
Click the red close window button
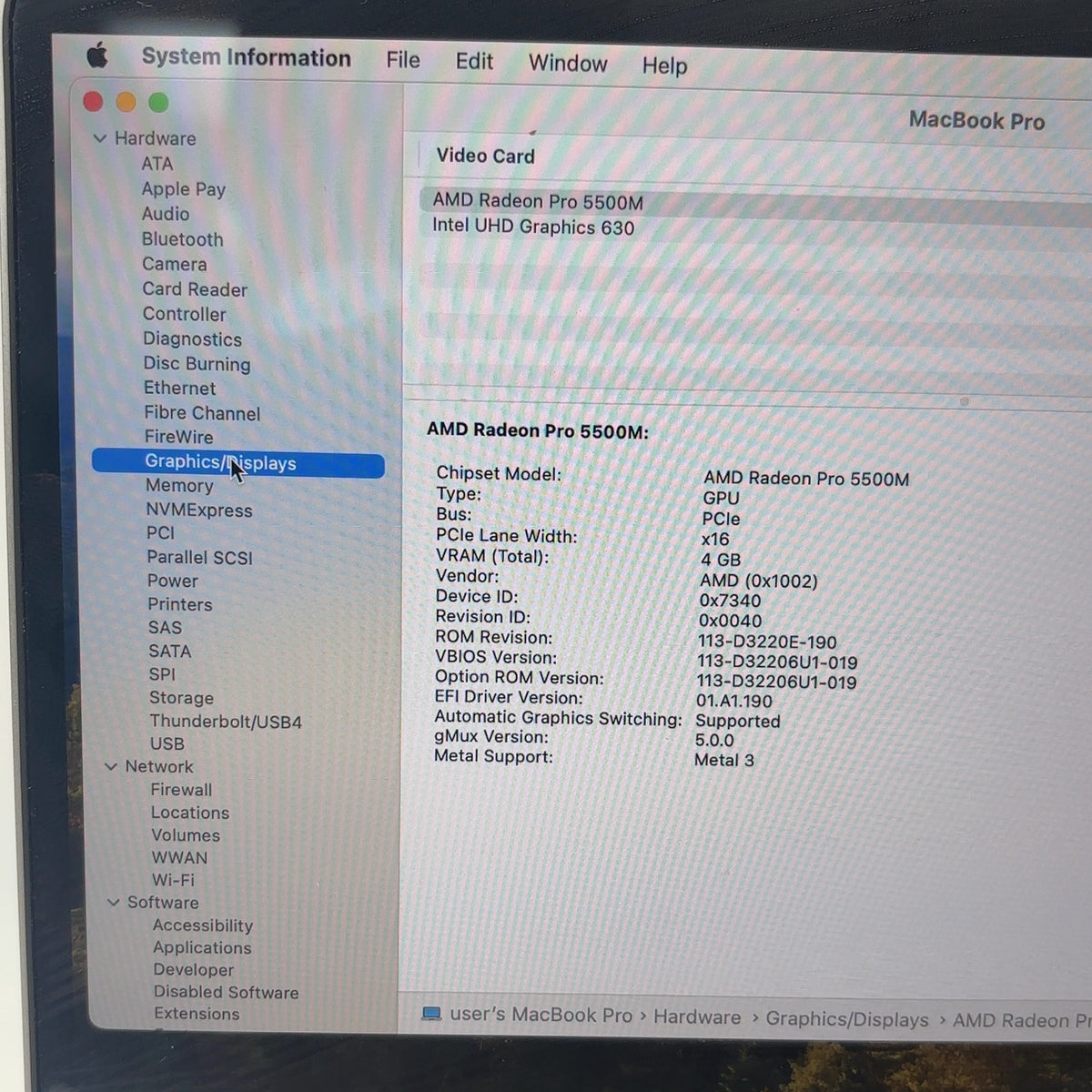click(x=93, y=101)
